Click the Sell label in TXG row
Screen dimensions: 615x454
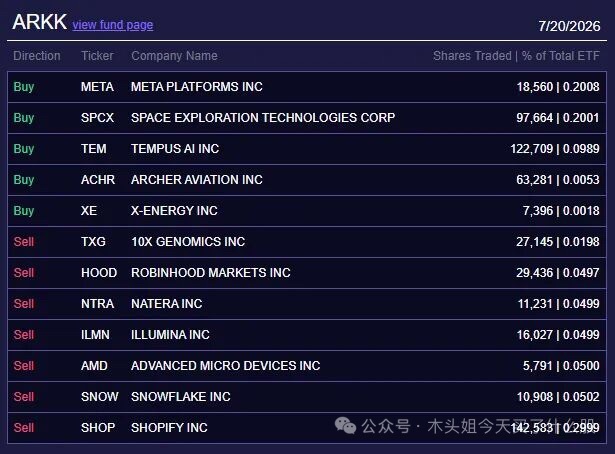tap(24, 242)
